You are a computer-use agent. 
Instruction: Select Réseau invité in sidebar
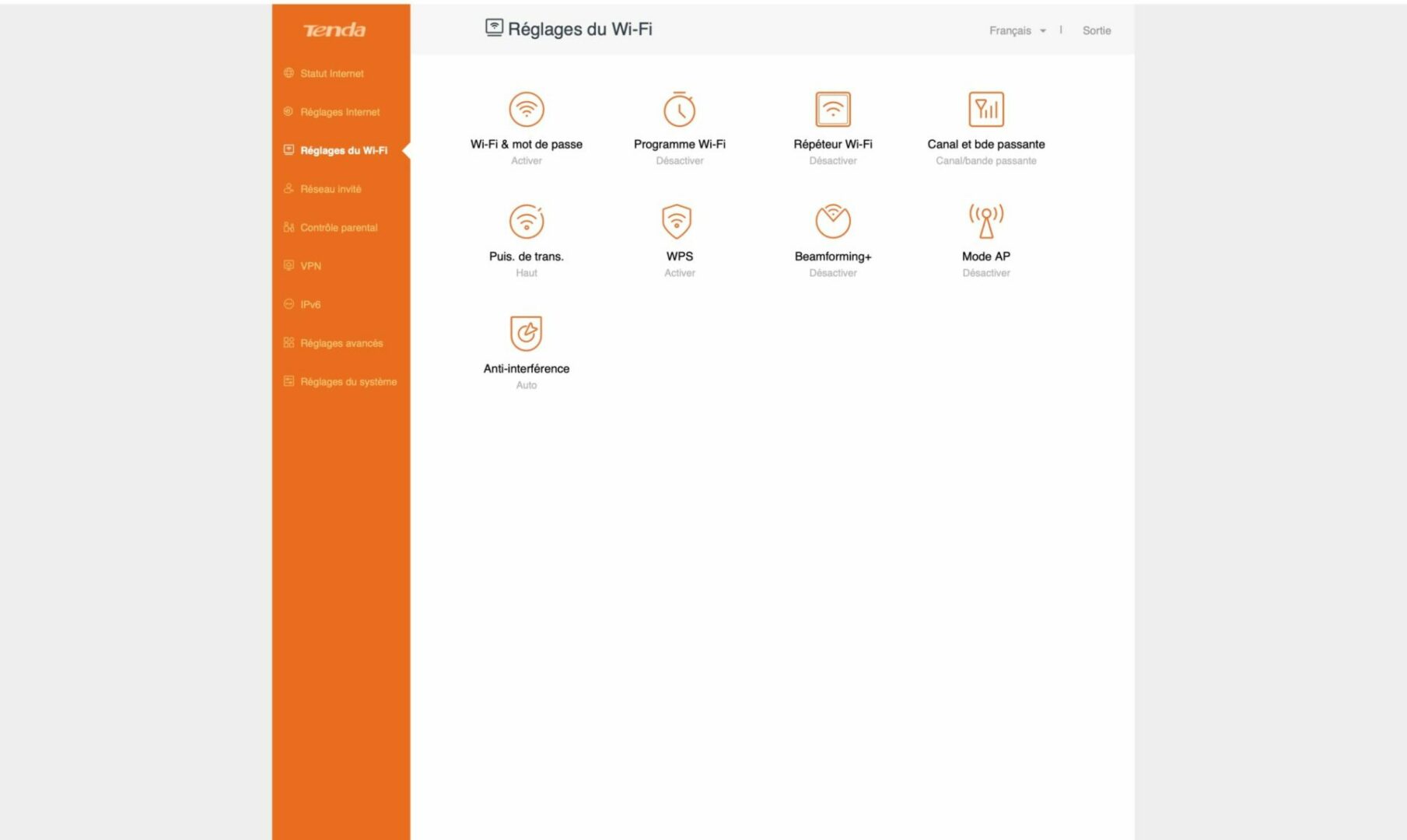click(330, 189)
